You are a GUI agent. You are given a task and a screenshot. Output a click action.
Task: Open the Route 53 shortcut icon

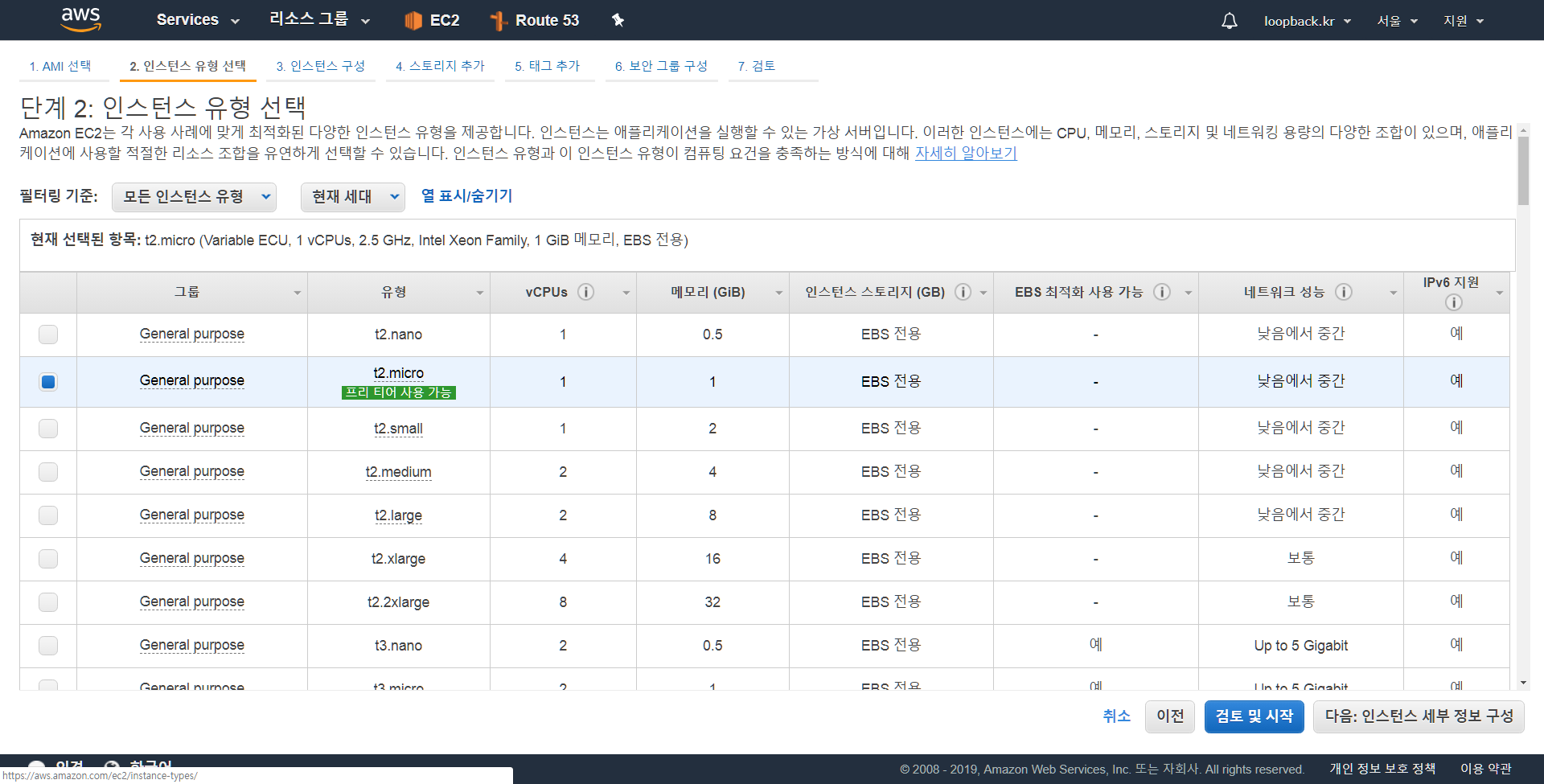coord(499,20)
